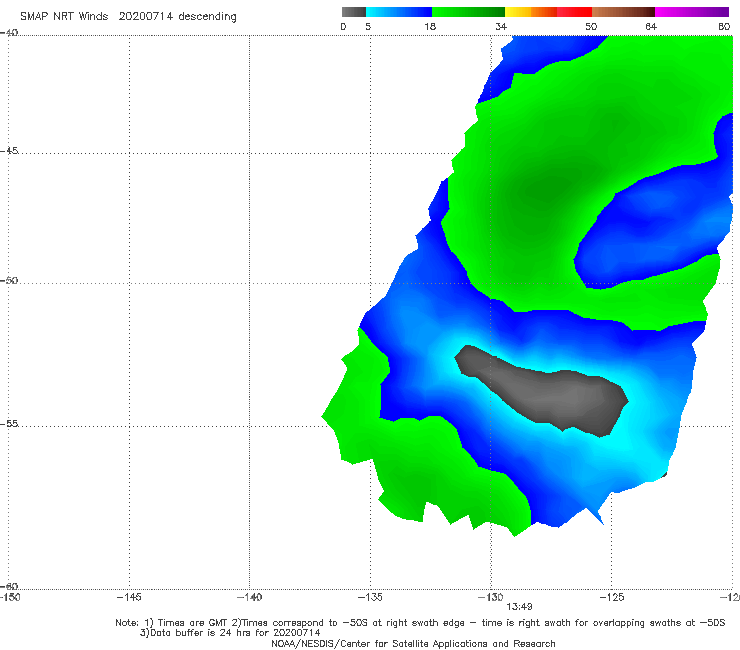Click the latitude label '-55'
Image resolution: width=740 pixels, height=650 pixels.
click(x=9, y=423)
